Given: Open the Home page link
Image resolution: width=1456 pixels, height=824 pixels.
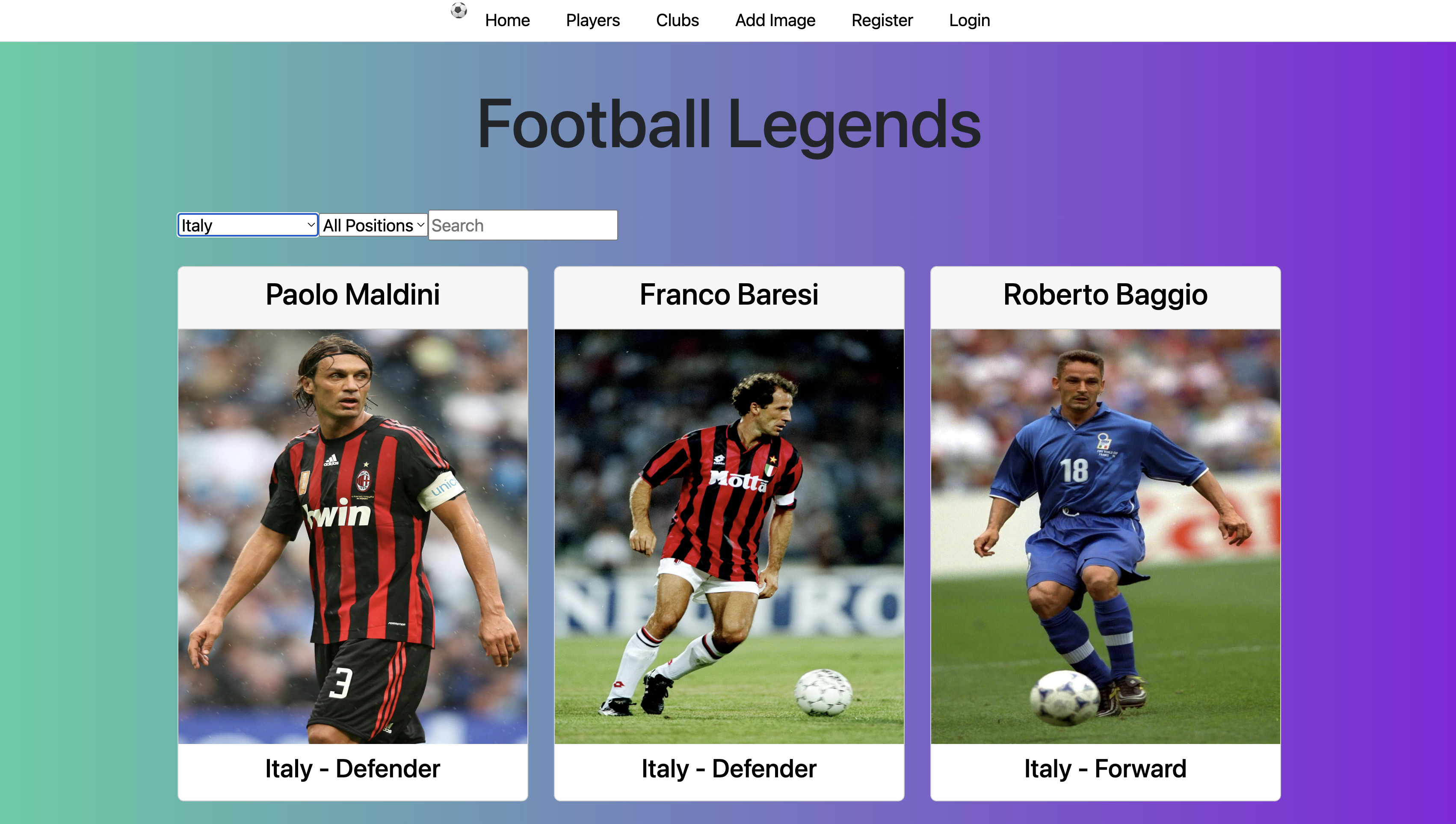Looking at the screenshot, I should [x=507, y=21].
